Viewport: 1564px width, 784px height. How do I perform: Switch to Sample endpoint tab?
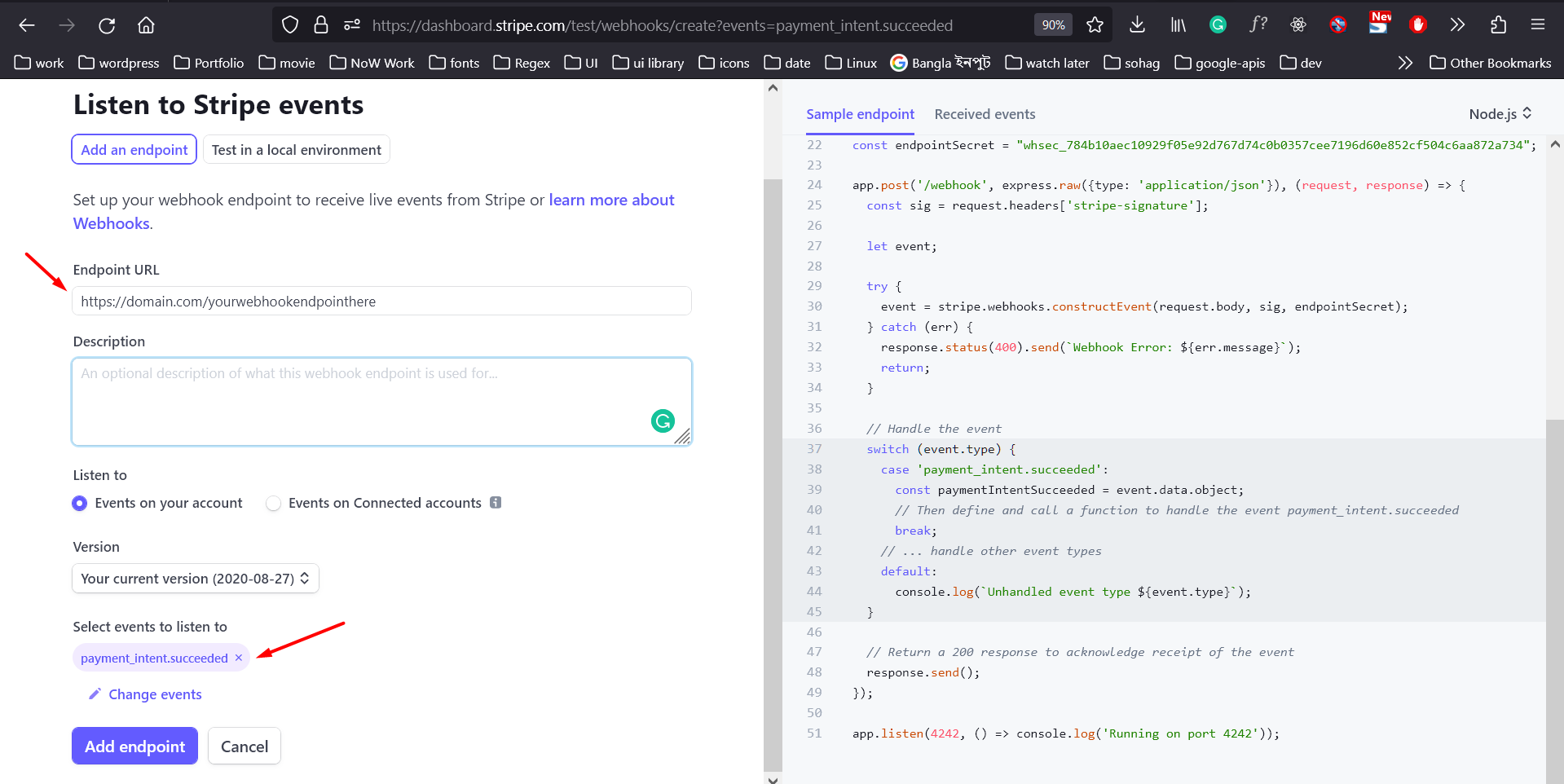pos(860,114)
